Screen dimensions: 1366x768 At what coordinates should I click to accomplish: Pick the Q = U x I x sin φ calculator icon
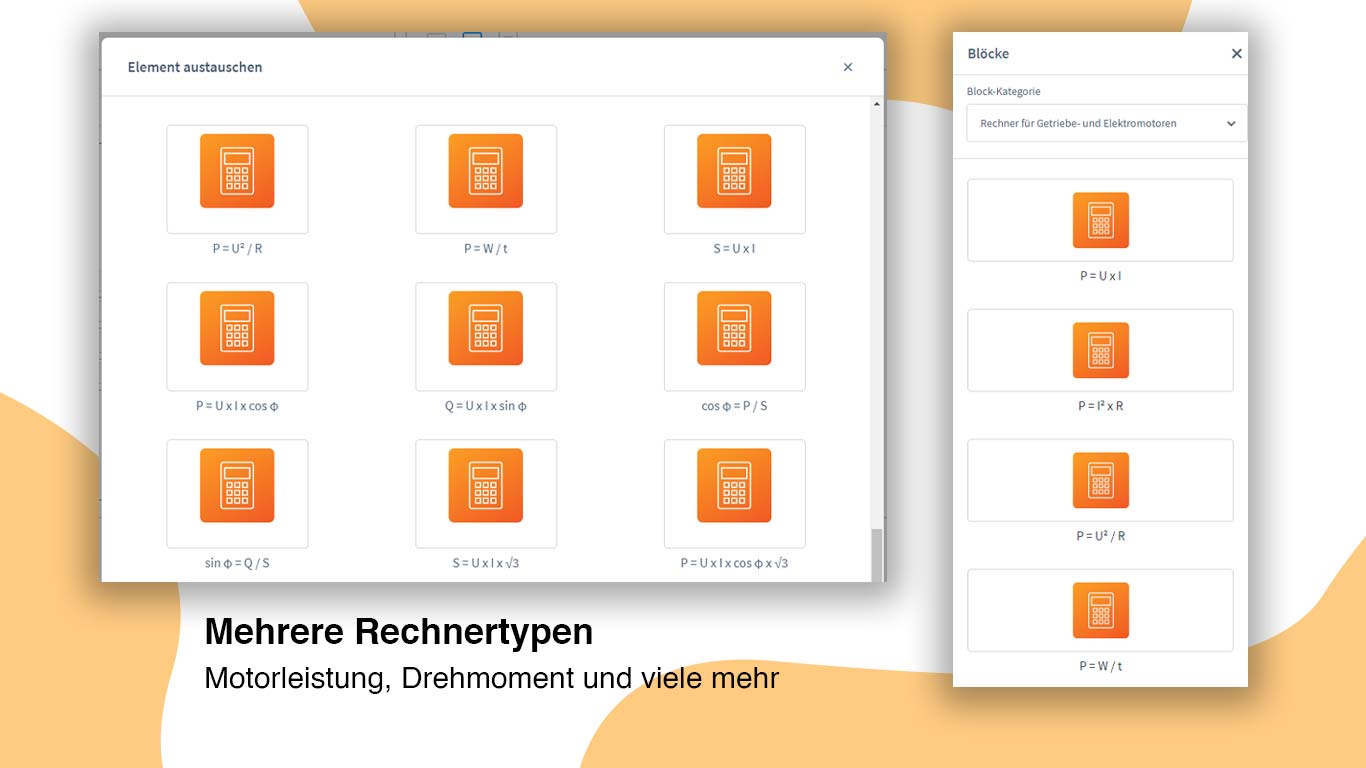(486, 328)
